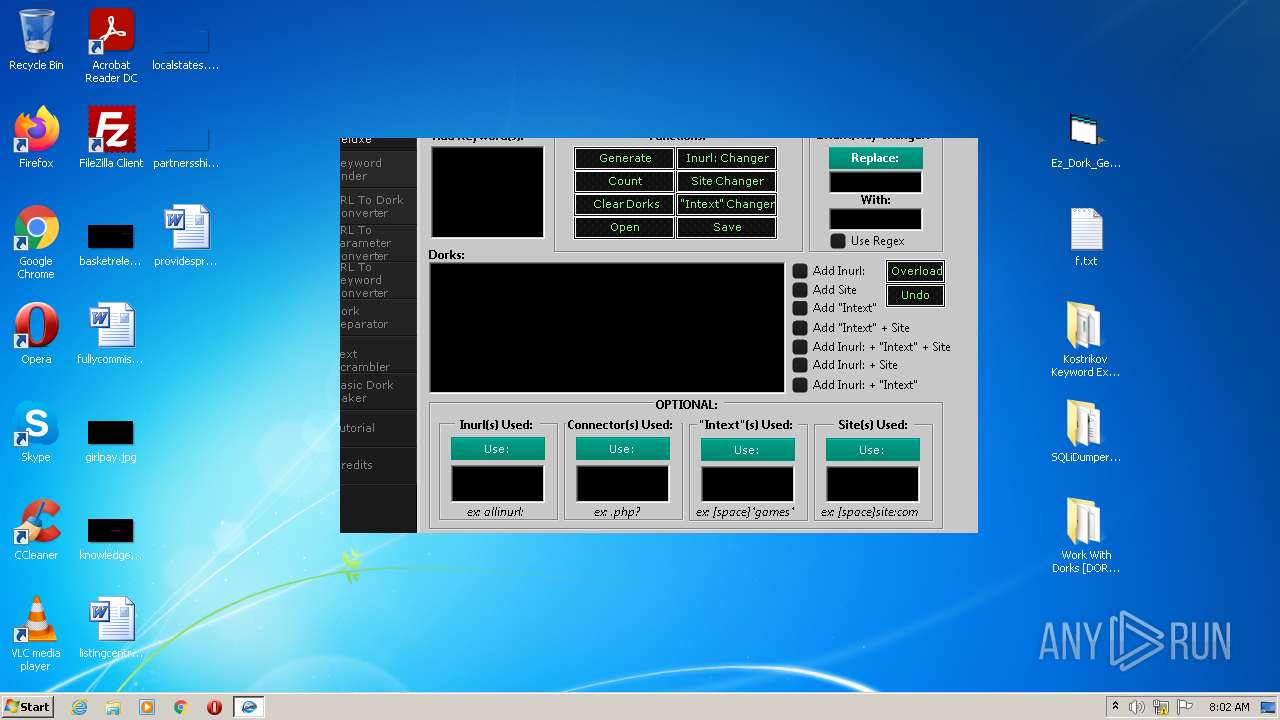Enable the Use Regex checkbox

838,241
